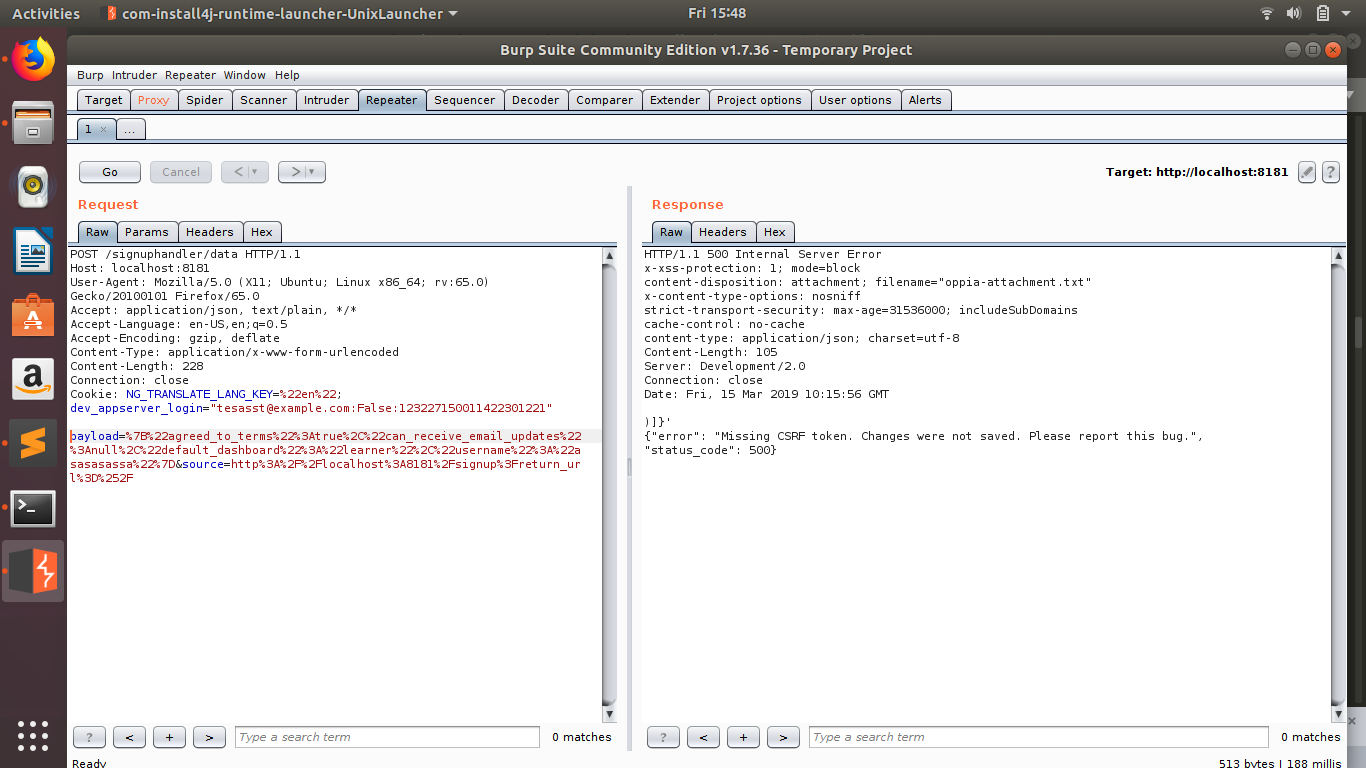This screenshot has width=1366, height=768.
Task: Open the Repeater menu
Action: pos(190,75)
